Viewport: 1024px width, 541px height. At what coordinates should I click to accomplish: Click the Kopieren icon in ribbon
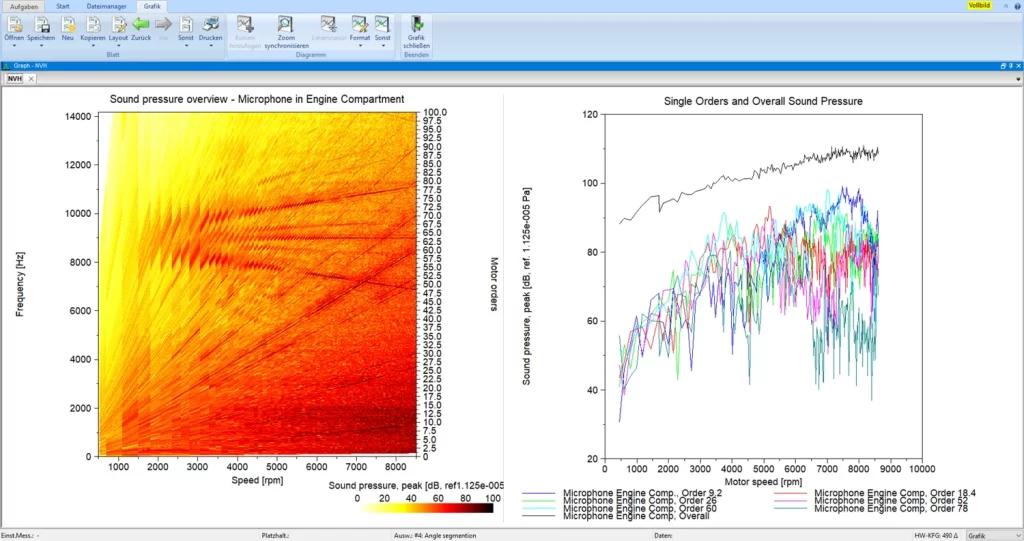click(93, 24)
